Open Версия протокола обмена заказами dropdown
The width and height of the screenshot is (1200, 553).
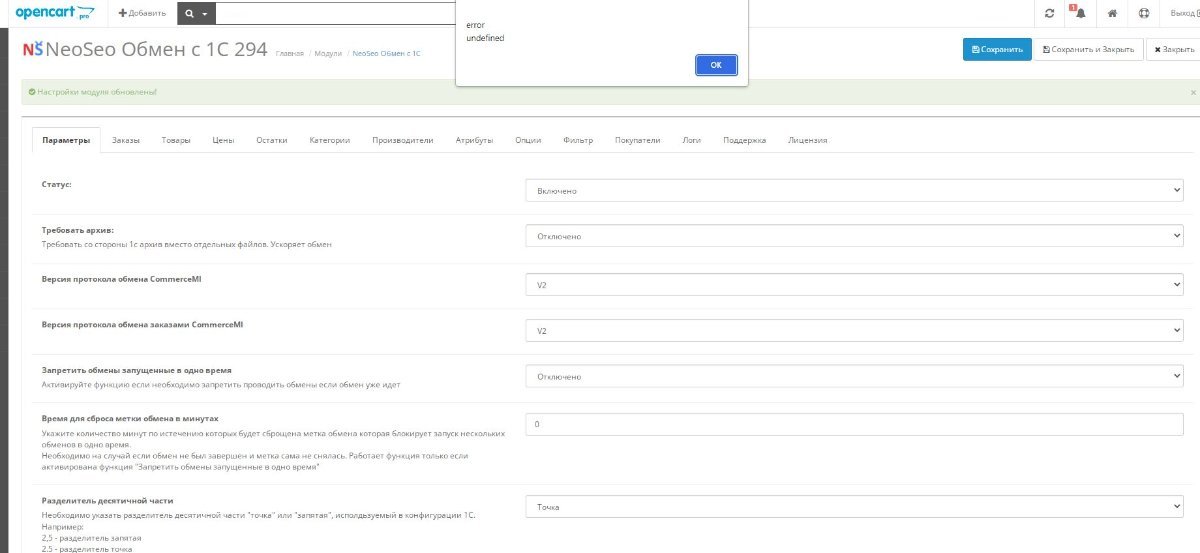[855, 331]
